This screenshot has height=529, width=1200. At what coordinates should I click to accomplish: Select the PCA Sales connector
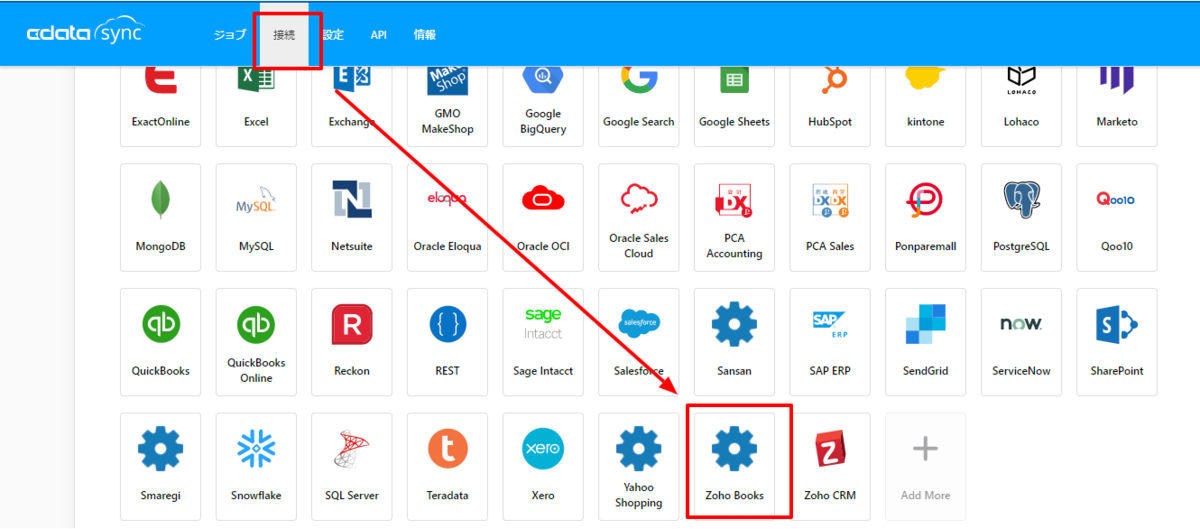tap(830, 217)
